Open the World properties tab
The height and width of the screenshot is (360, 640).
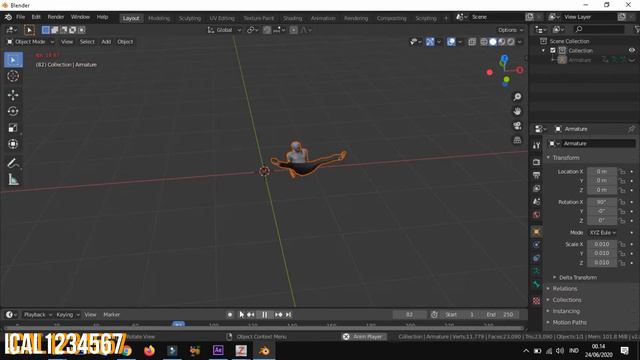coord(536,215)
